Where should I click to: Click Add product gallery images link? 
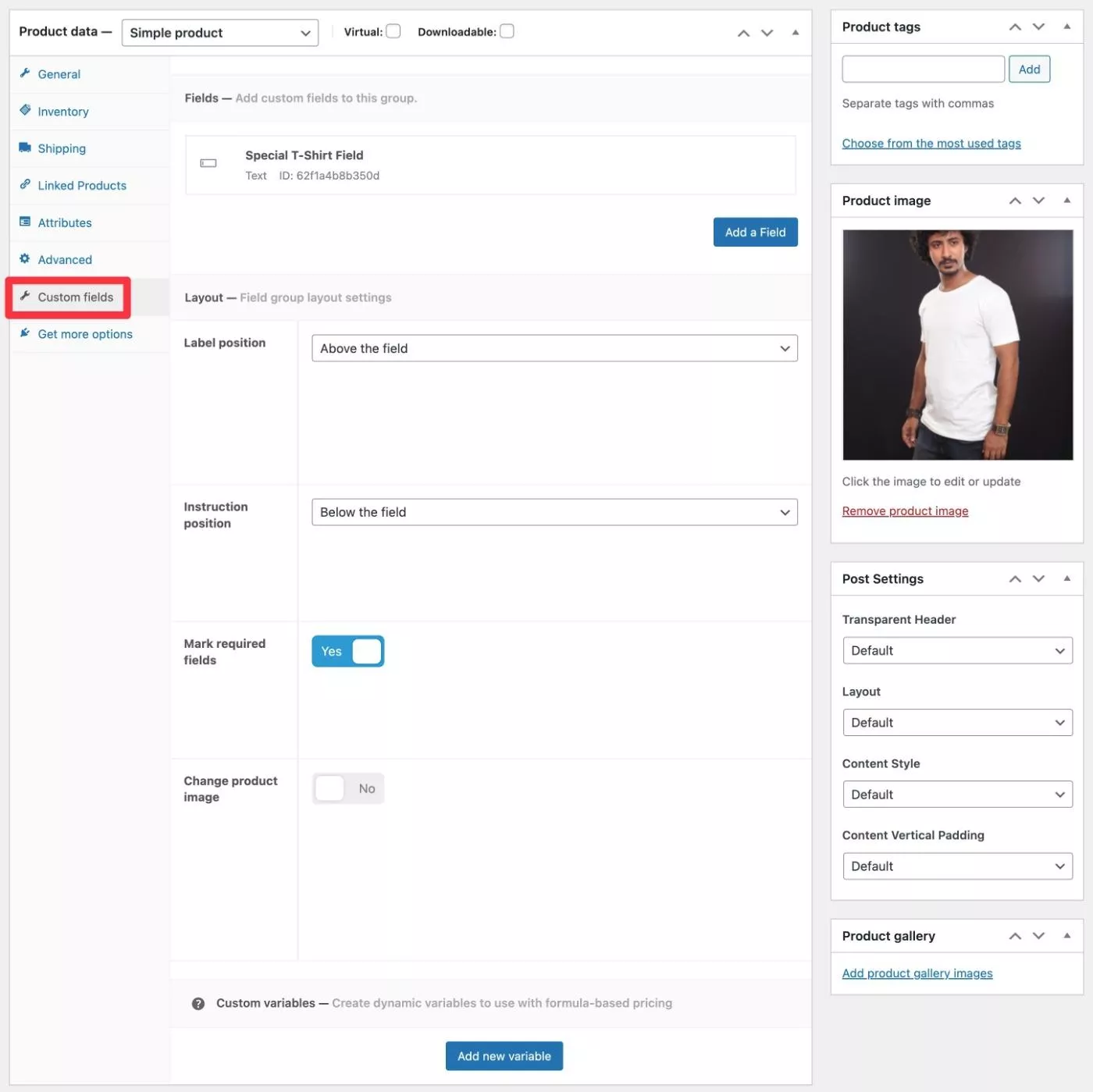click(x=917, y=973)
